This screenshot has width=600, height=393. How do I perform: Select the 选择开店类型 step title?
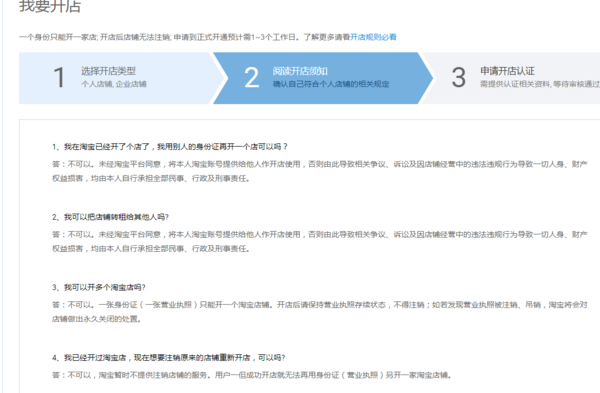pyautogui.click(x=108, y=71)
